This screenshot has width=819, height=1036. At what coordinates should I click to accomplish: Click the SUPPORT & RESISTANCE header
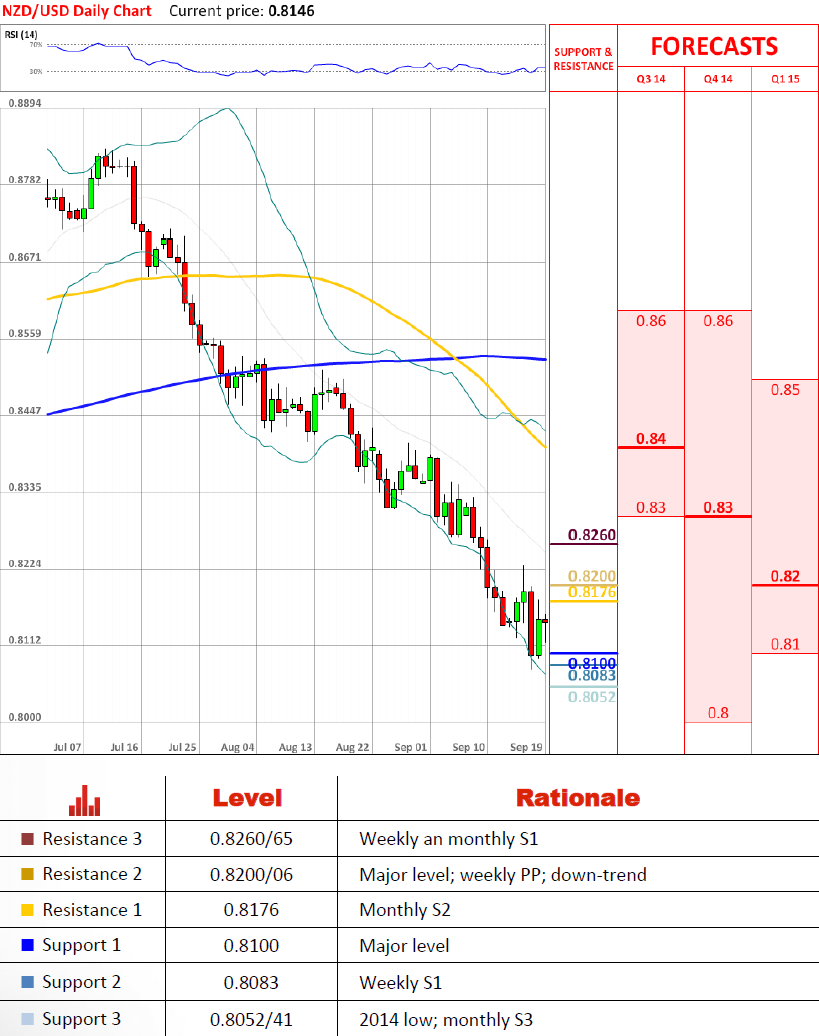click(x=583, y=59)
